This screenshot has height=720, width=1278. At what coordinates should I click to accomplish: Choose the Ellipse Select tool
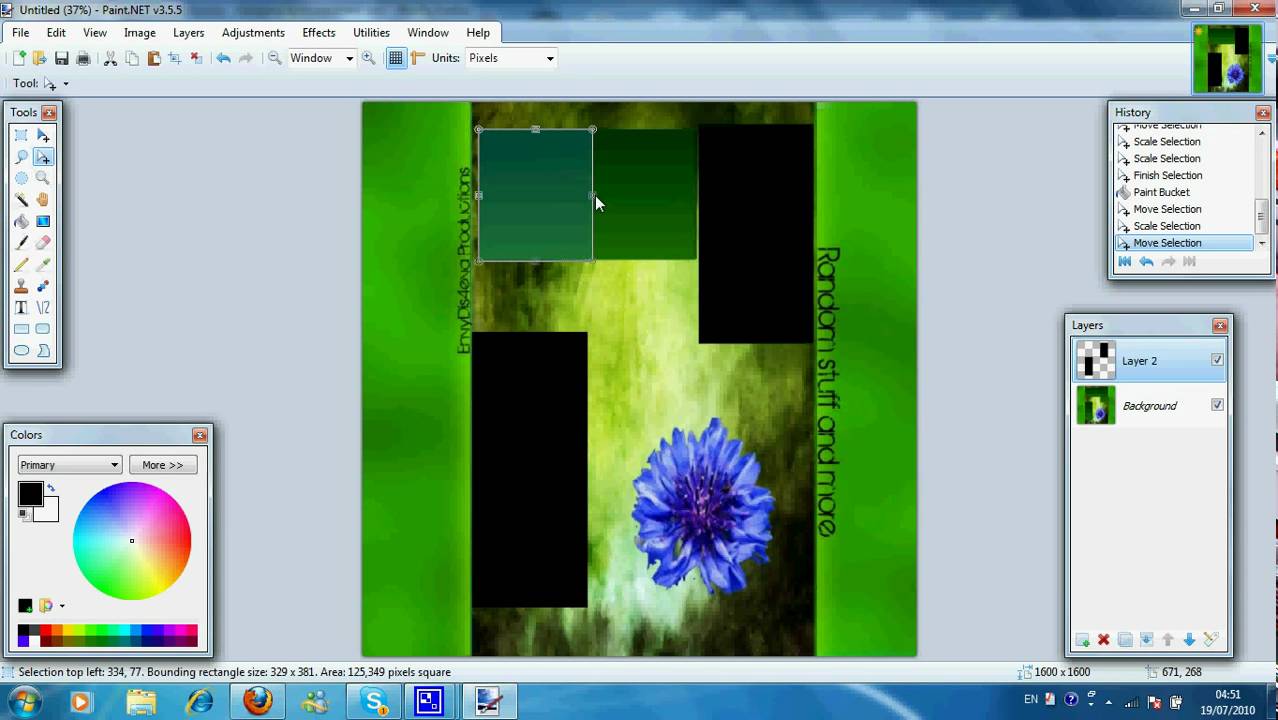[x=20, y=179]
